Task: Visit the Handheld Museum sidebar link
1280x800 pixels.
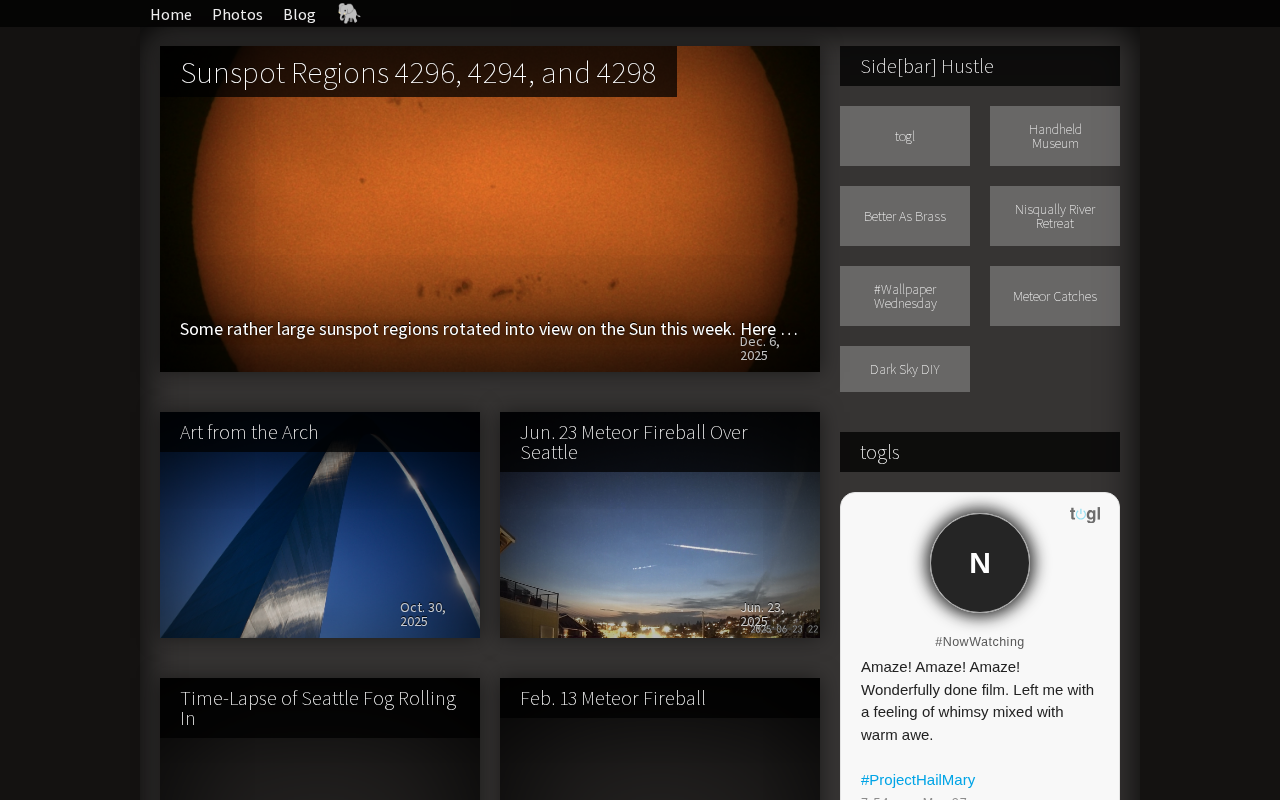Action: tap(1055, 136)
